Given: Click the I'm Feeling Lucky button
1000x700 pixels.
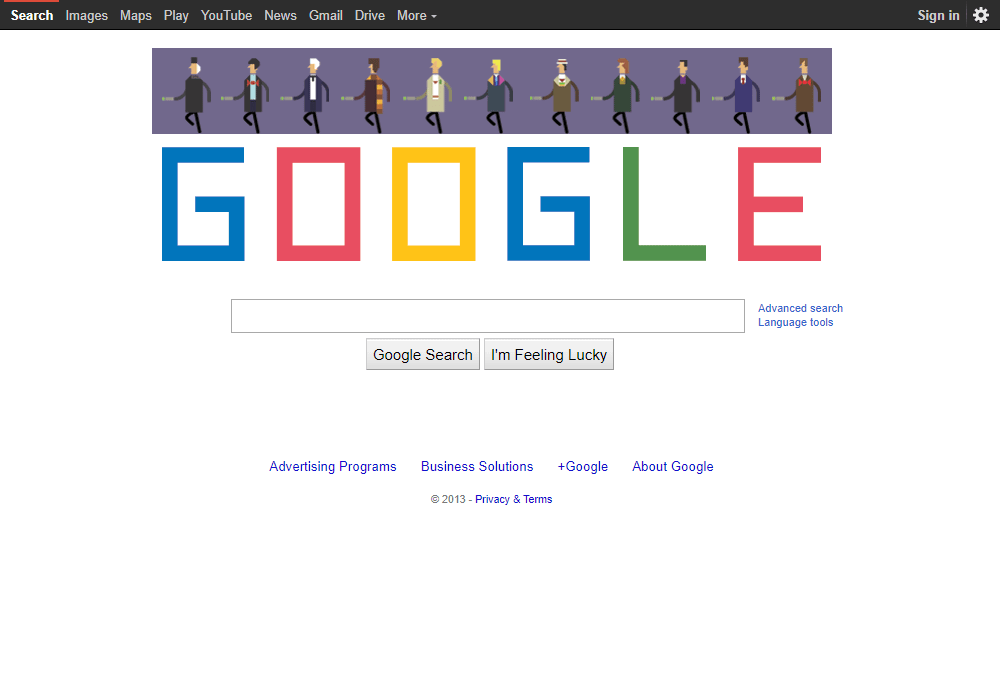Looking at the screenshot, I should point(549,354).
